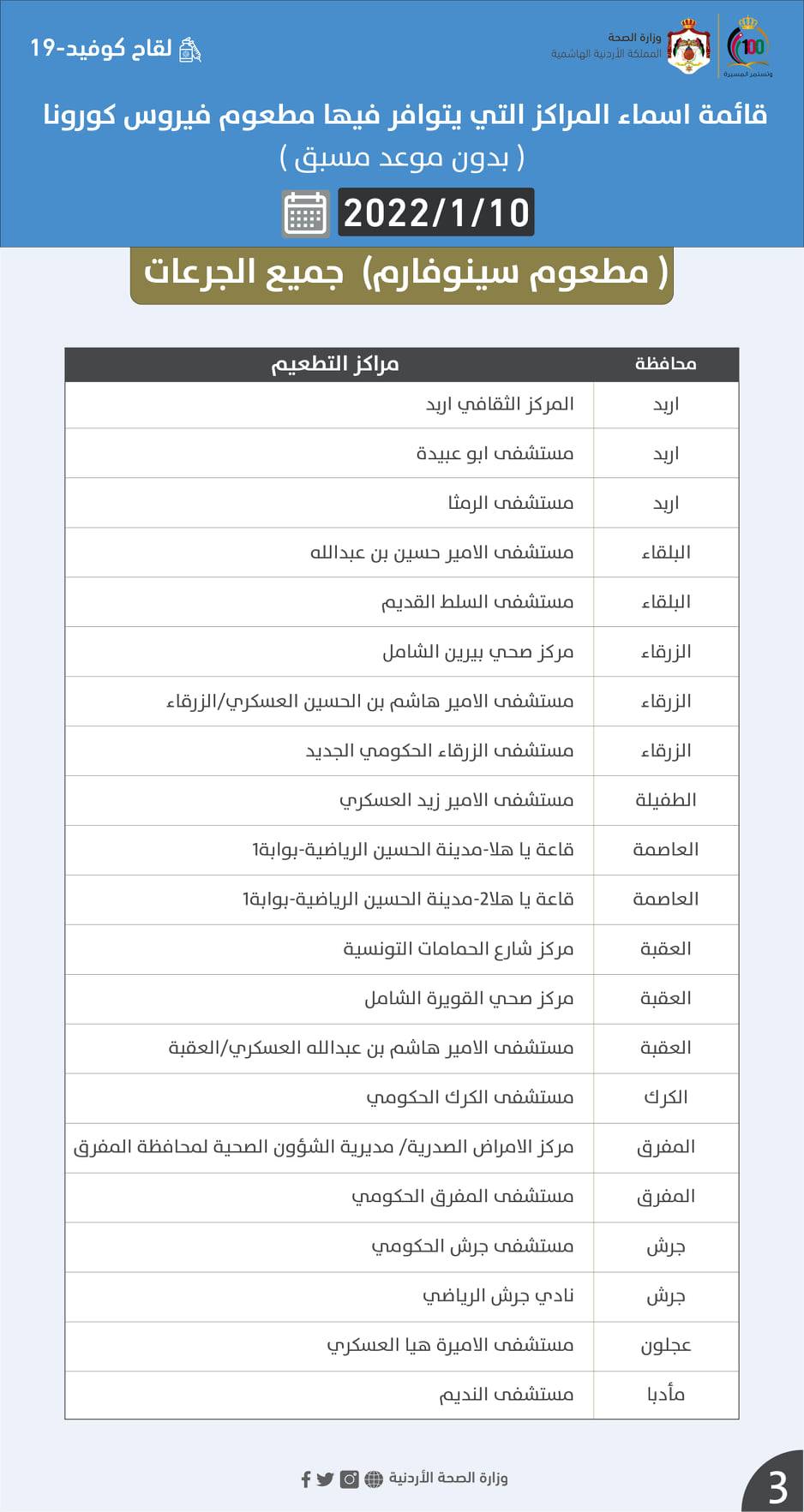The width and height of the screenshot is (804, 1512).
Task: Click the لقاح كوفيد-19 label
Action: tap(101, 49)
